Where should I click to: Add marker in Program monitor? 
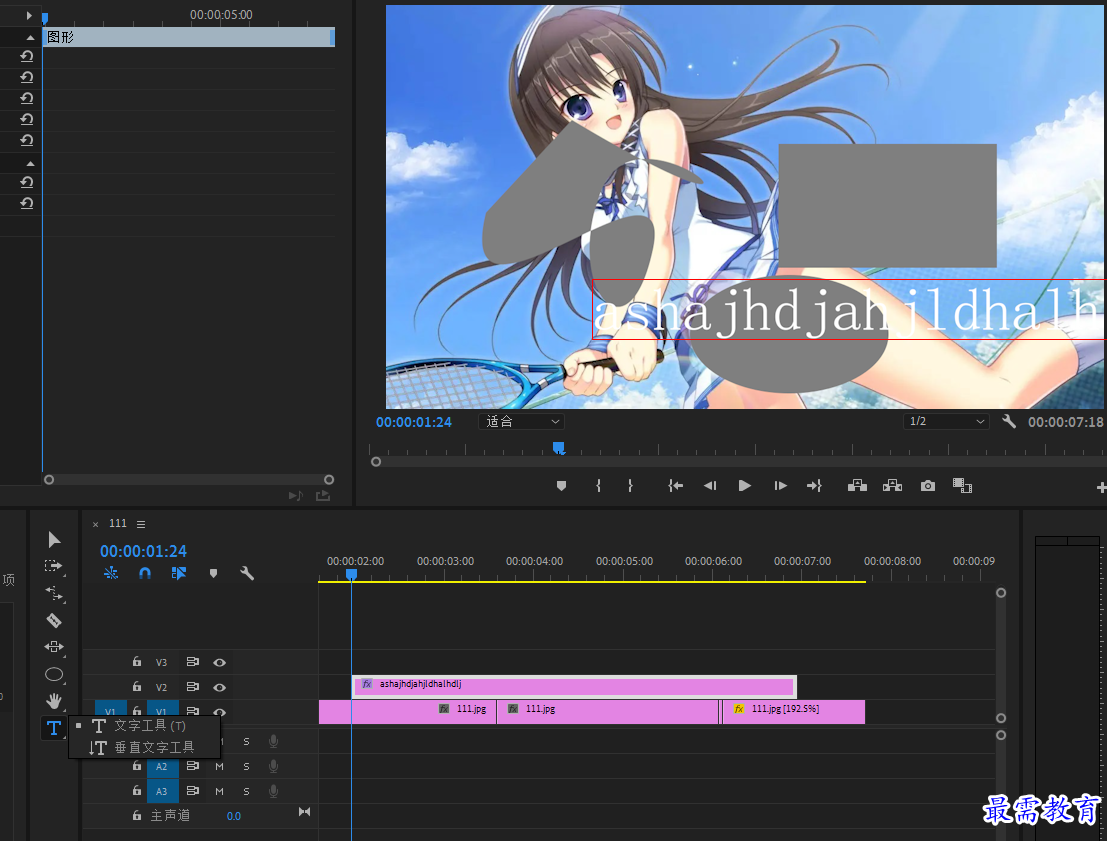561,486
